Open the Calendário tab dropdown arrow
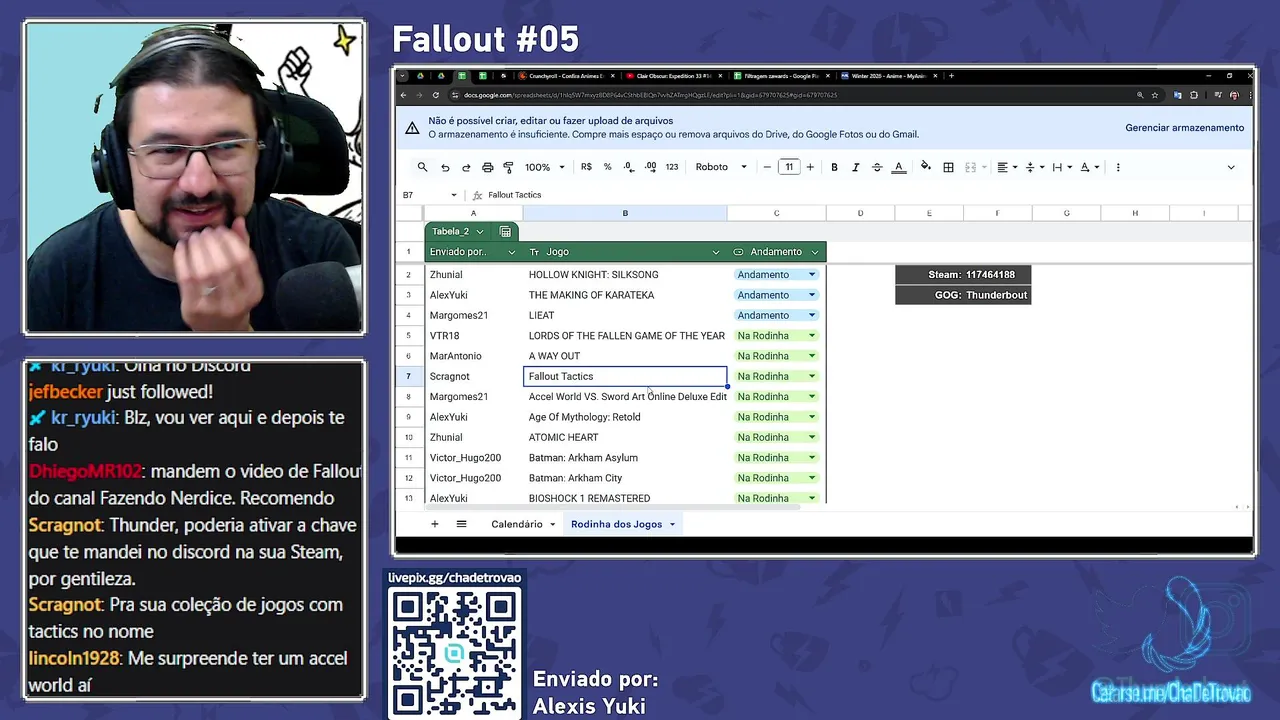This screenshot has width=1280, height=720. tap(552, 524)
